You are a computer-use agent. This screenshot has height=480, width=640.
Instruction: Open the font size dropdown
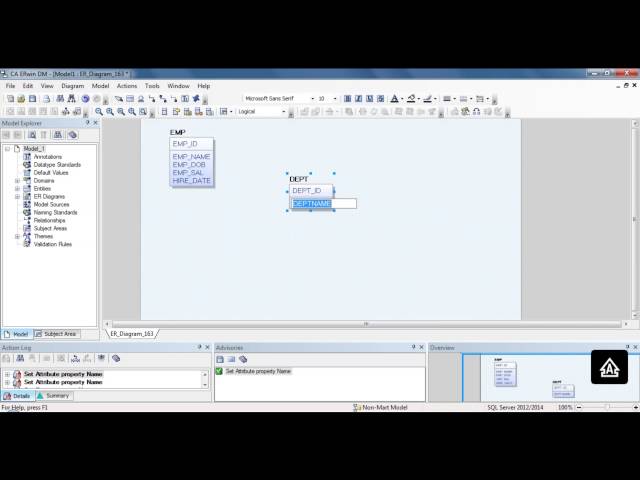(x=335, y=99)
